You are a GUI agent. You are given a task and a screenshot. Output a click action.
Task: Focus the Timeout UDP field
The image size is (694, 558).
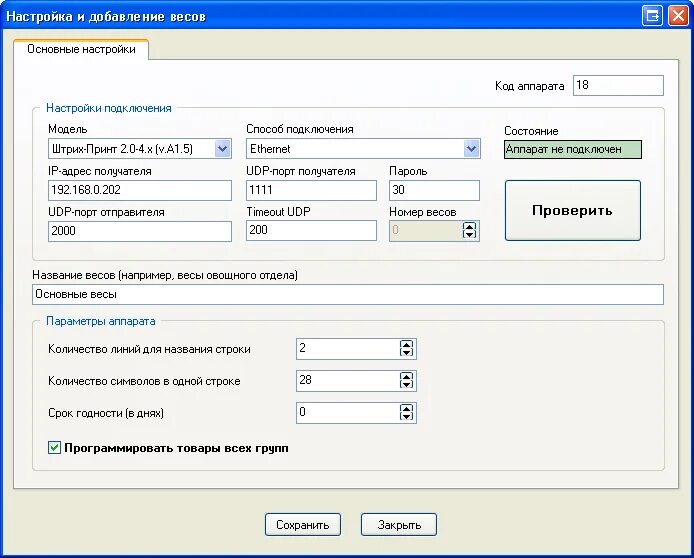tap(311, 231)
